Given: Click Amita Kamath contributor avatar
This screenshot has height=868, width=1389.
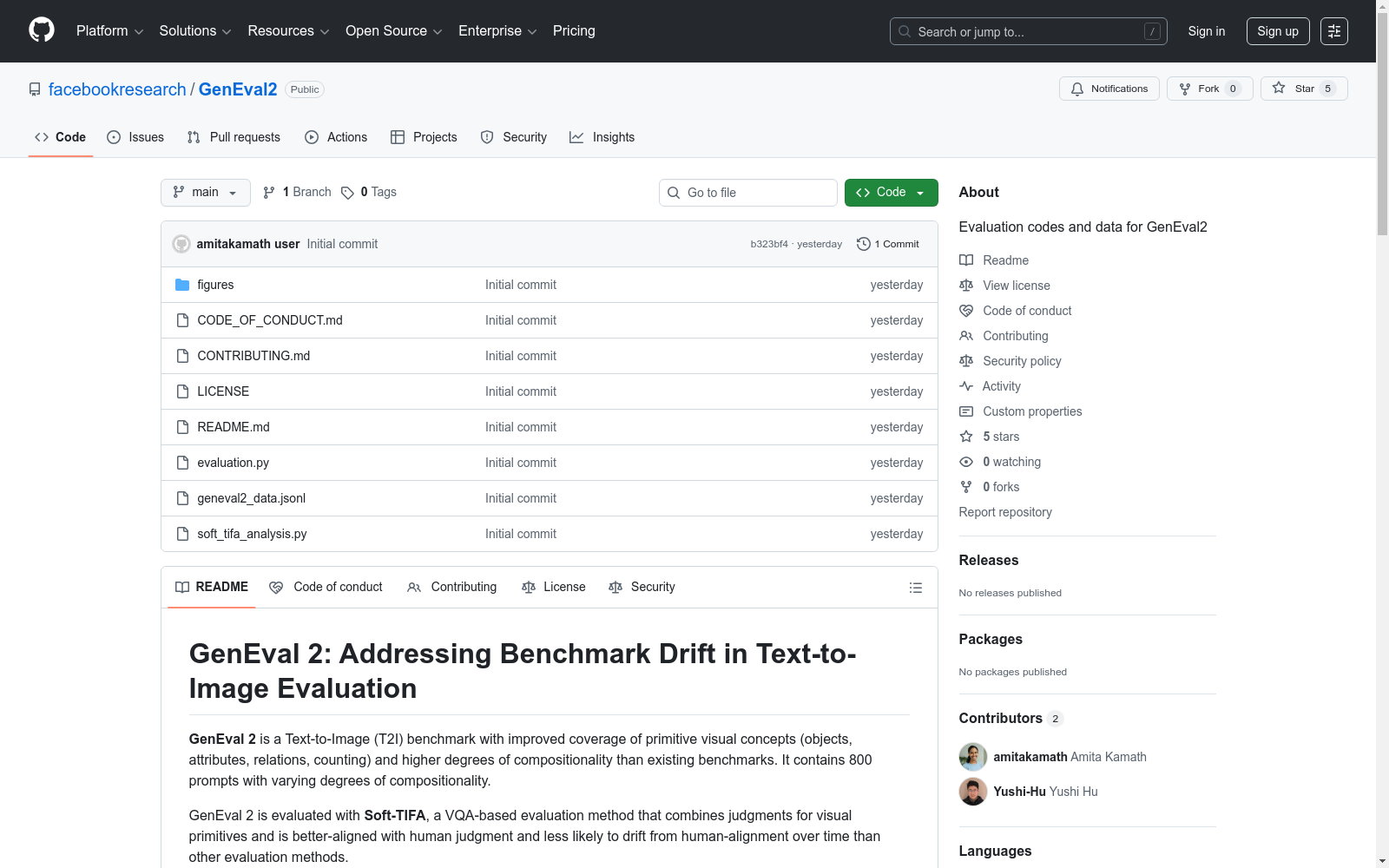Looking at the screenshot, I should 973,757.
